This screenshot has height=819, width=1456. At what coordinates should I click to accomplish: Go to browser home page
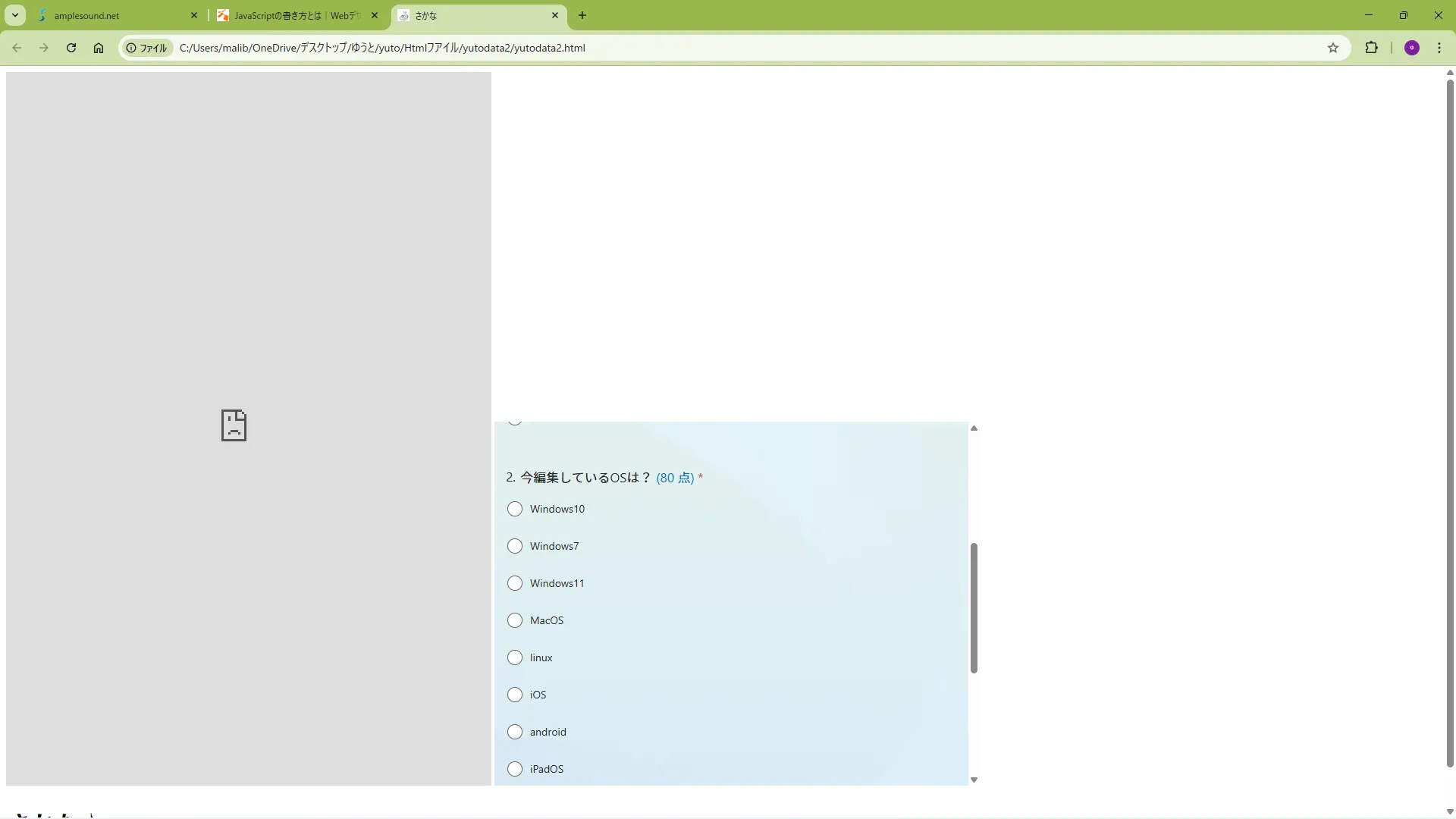(x=99, y=48)
